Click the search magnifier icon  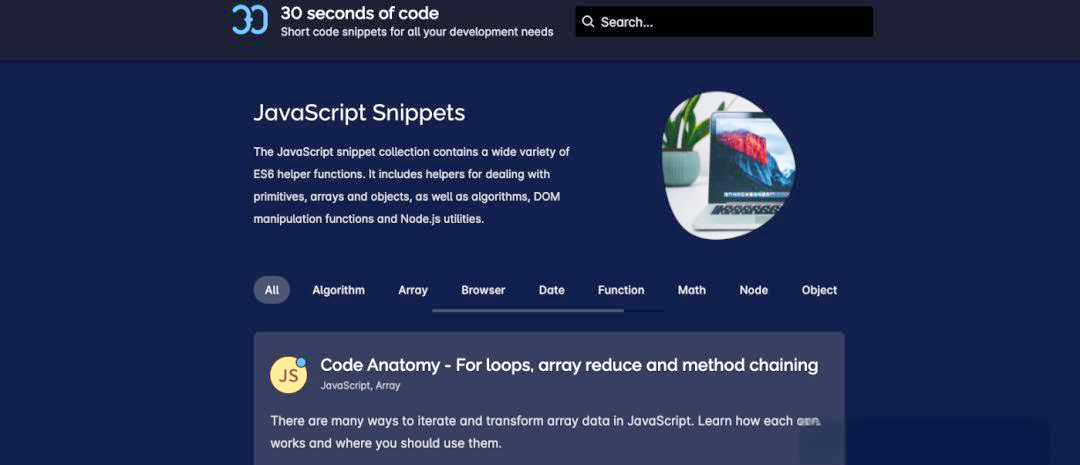pos(588,21)
